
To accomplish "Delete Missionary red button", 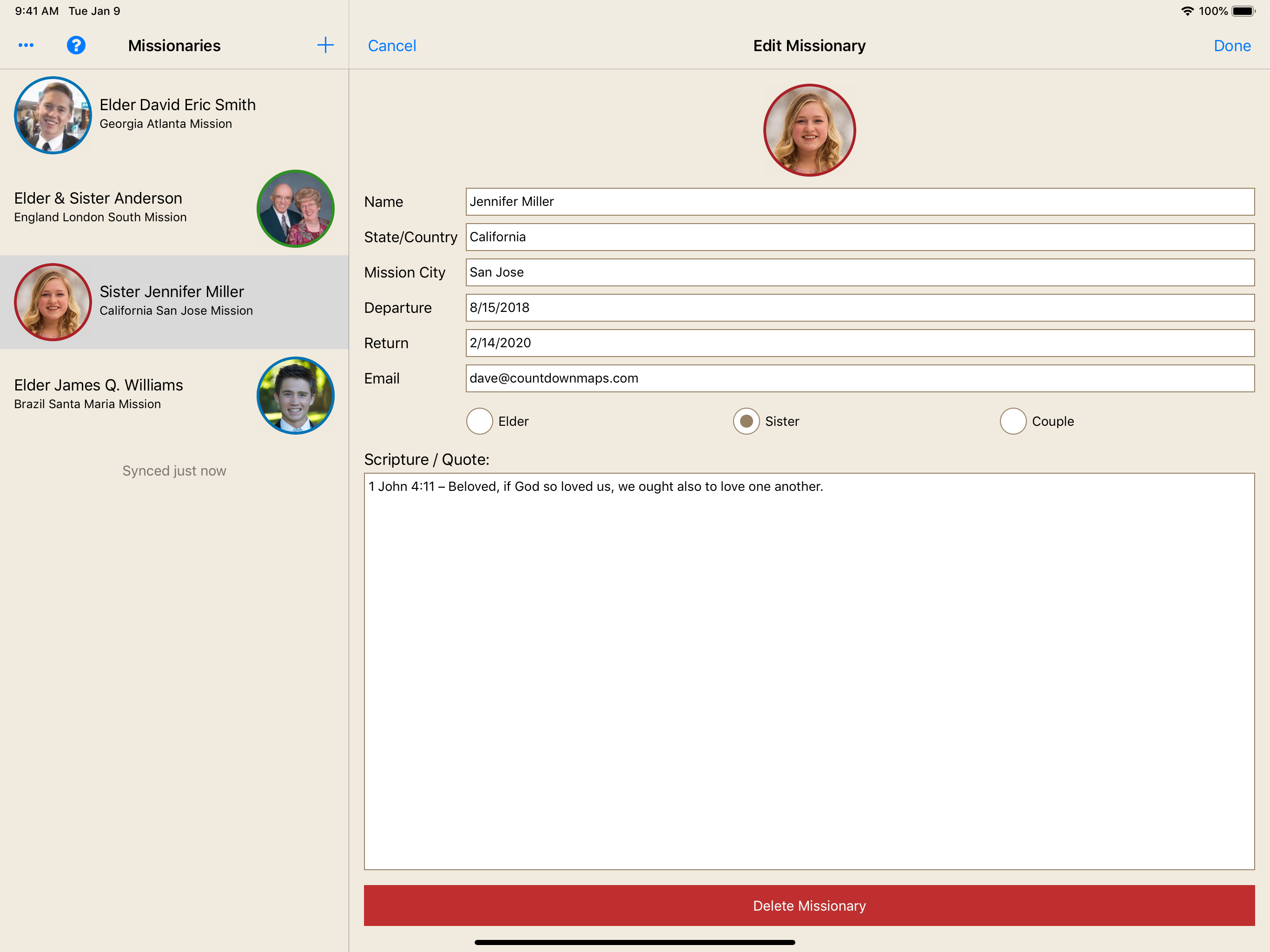I will point(809,905).
